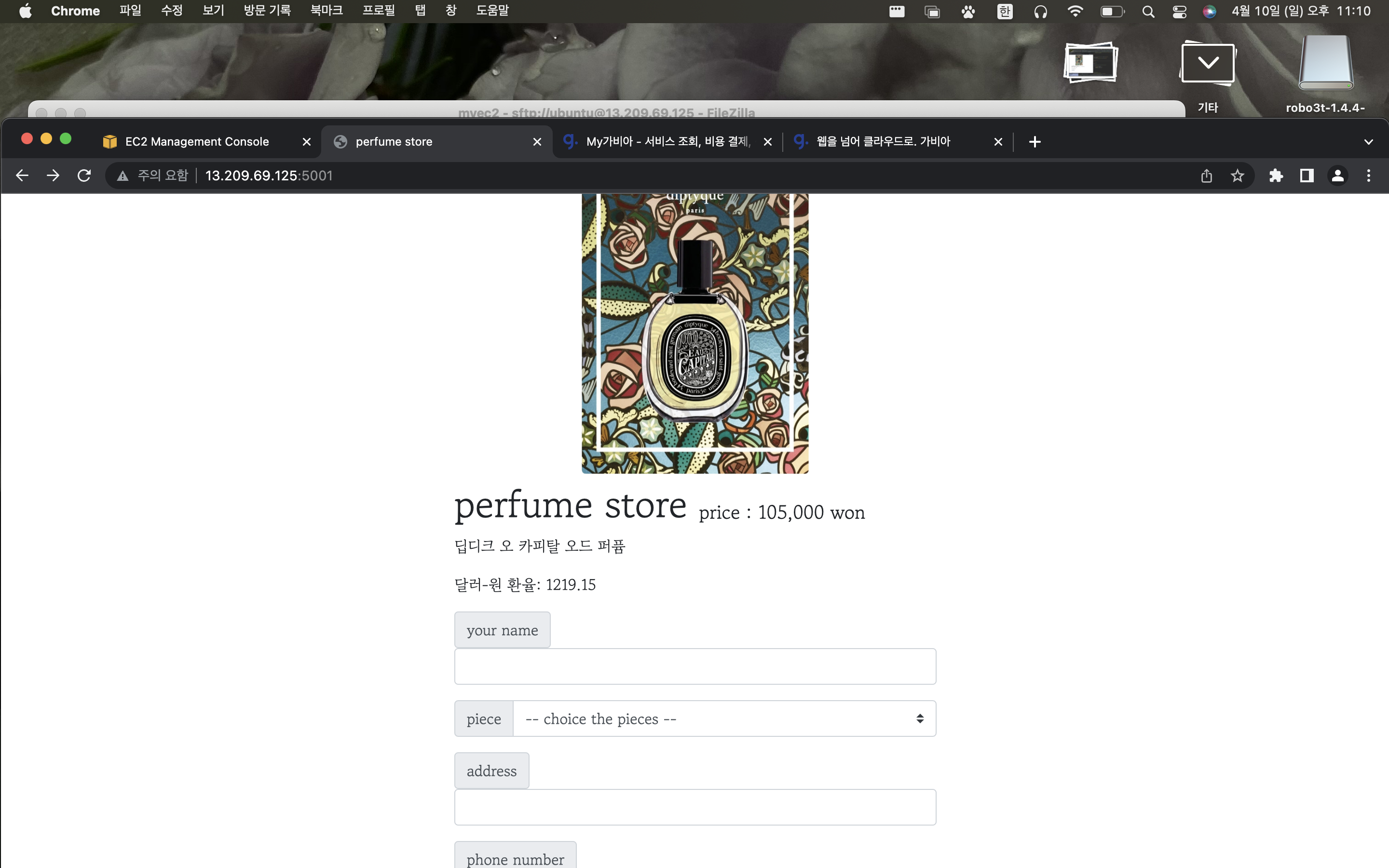This screenshot has height=868, width=1389.
Task: Click the address text field
Action: pyautogui.click(x=694, y=807)
